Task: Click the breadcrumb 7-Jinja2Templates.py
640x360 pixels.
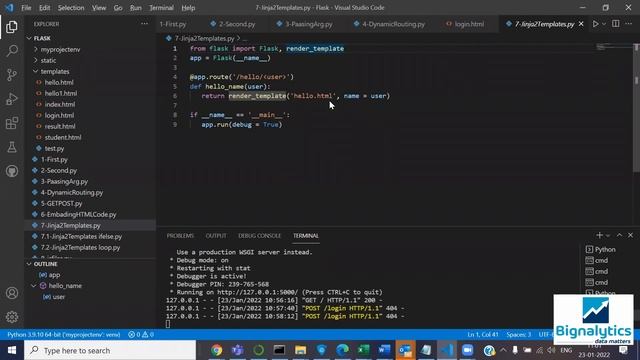Action: click(x=204, y=38)
